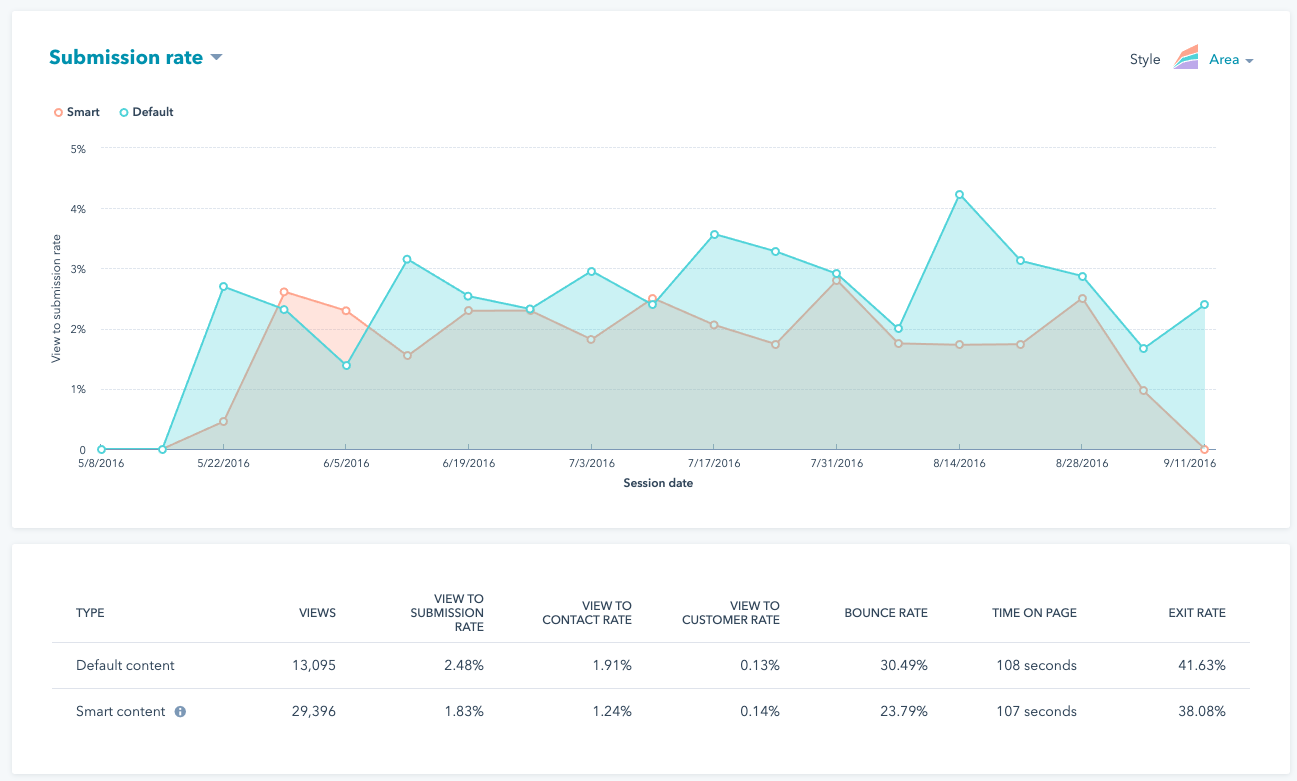Sort by View to Contact Rate header
The image size is (1297, 781).
587,613
